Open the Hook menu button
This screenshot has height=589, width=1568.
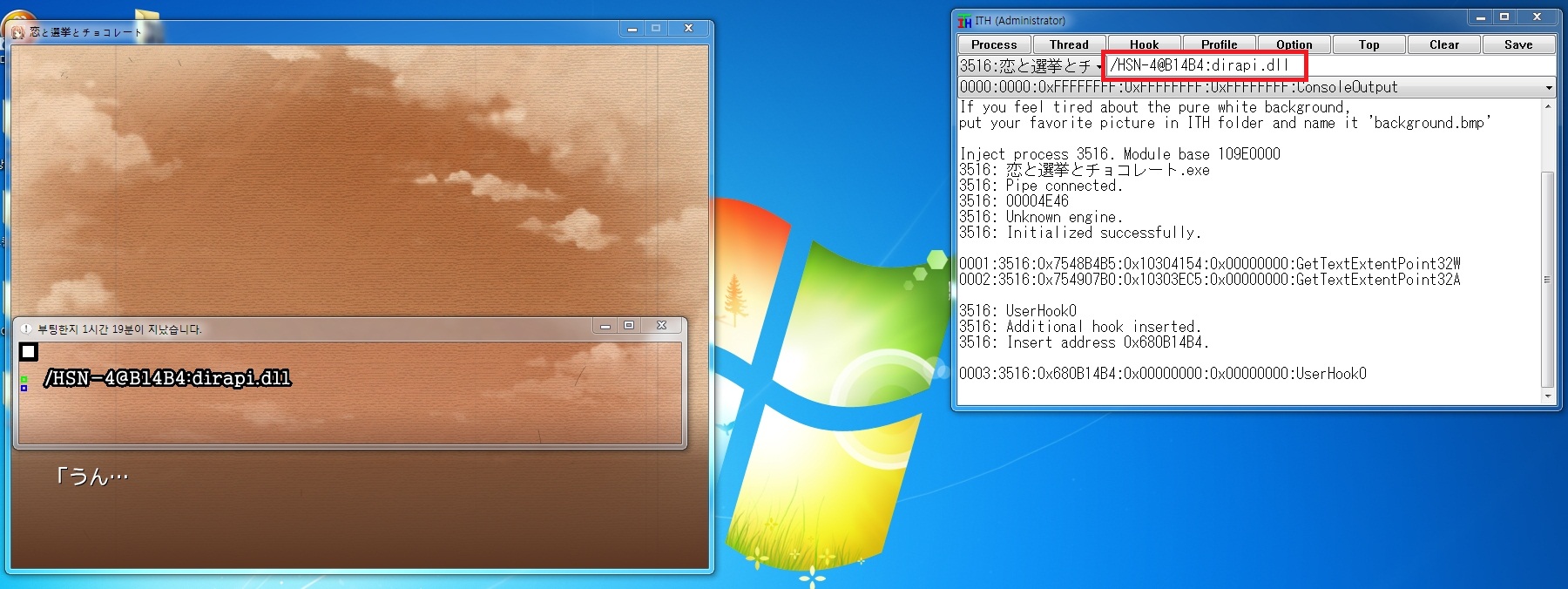tap(1144, 44)
